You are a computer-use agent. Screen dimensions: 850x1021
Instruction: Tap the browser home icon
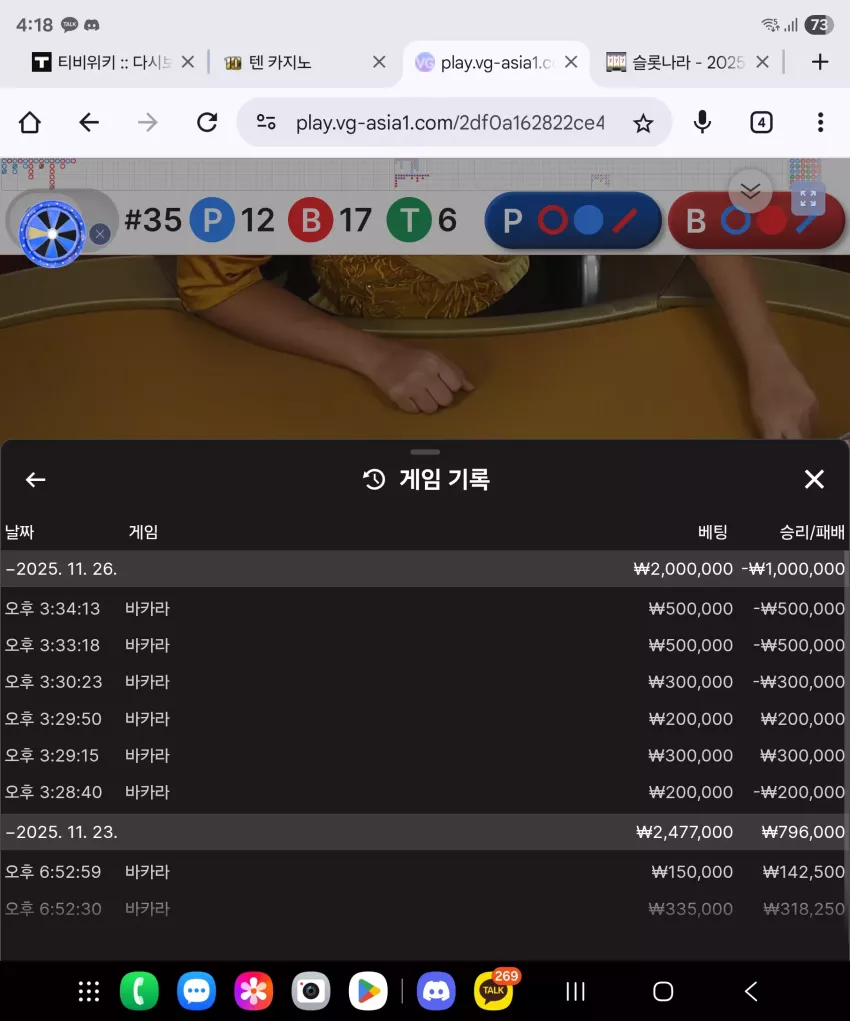pyautogui.click(x=30, y=122)
